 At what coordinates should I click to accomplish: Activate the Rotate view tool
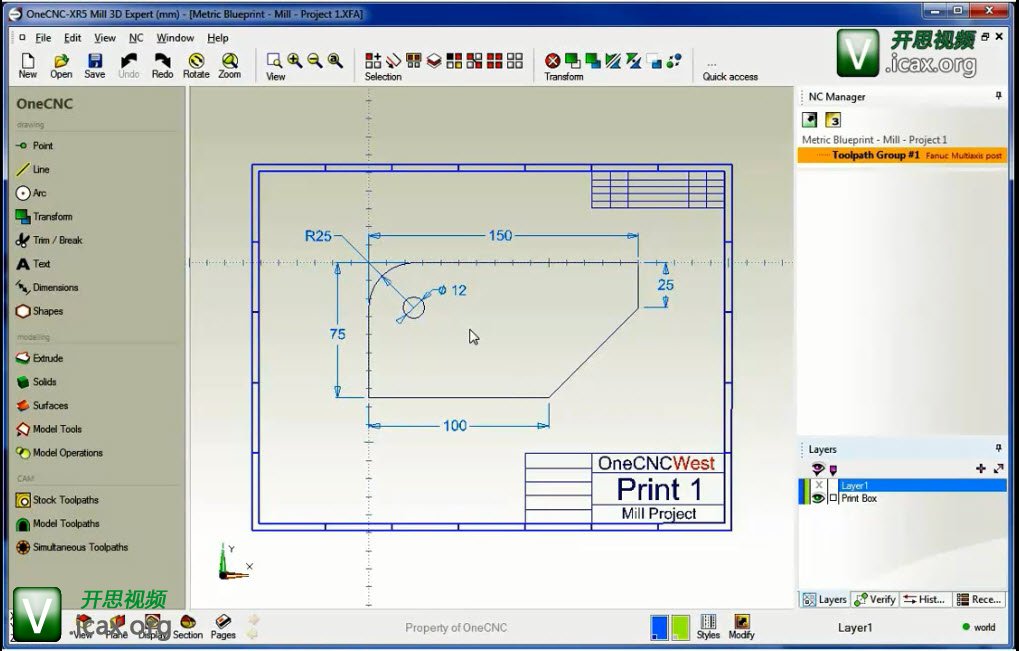(x=196, y=66)
